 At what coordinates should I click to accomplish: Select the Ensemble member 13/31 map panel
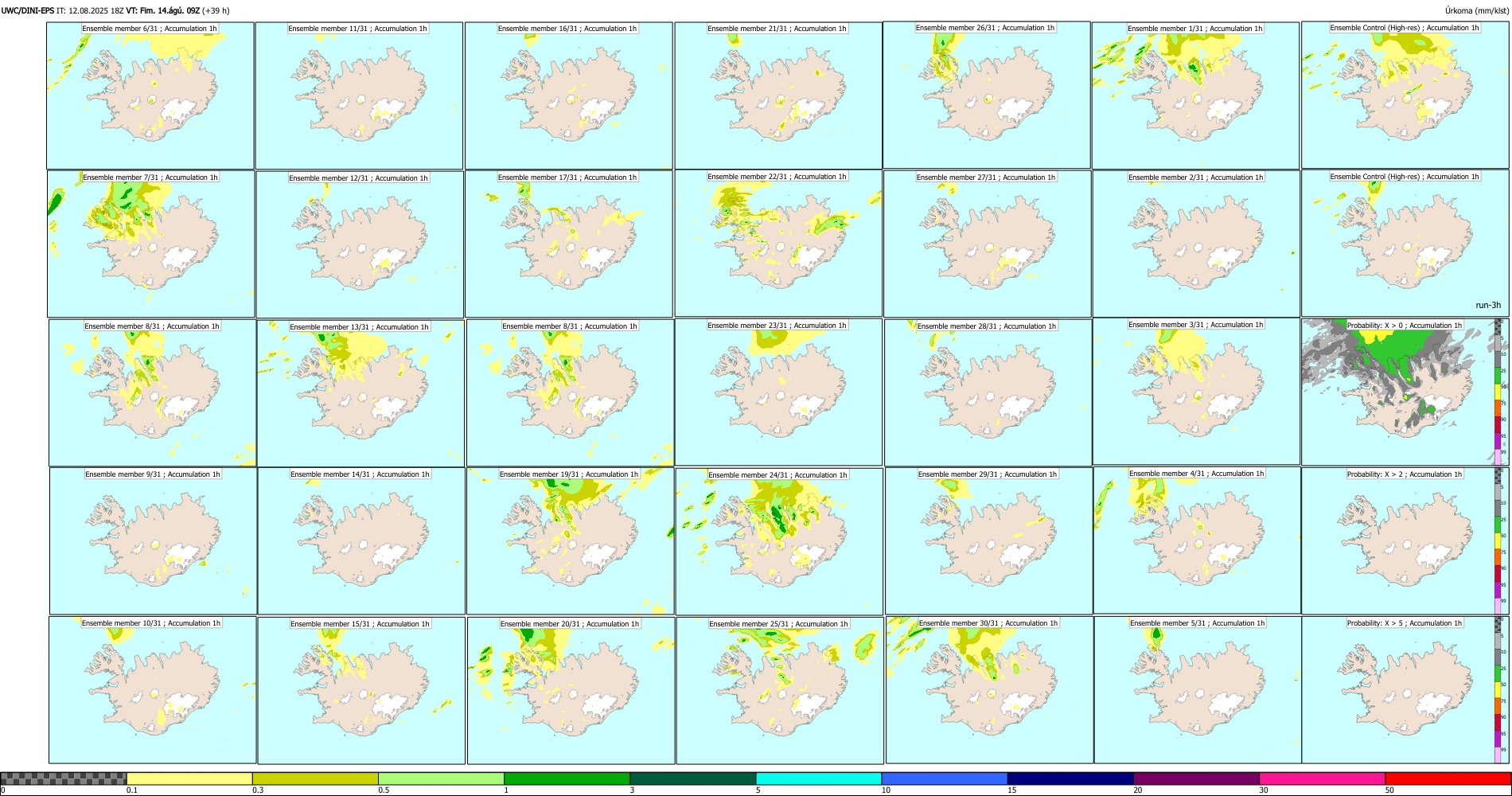click(360, 393)
